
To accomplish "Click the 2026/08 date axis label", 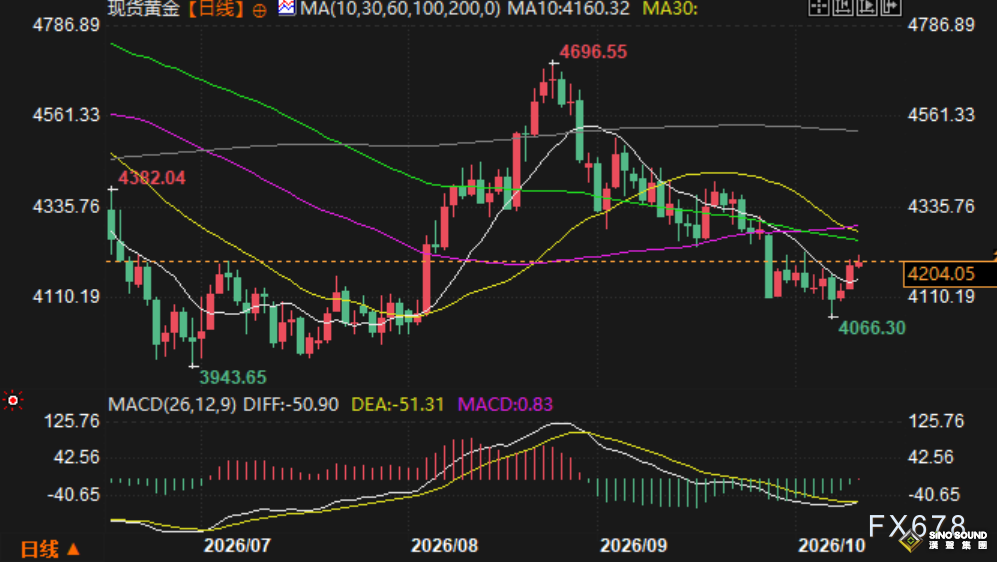I will tap(444, 545).
